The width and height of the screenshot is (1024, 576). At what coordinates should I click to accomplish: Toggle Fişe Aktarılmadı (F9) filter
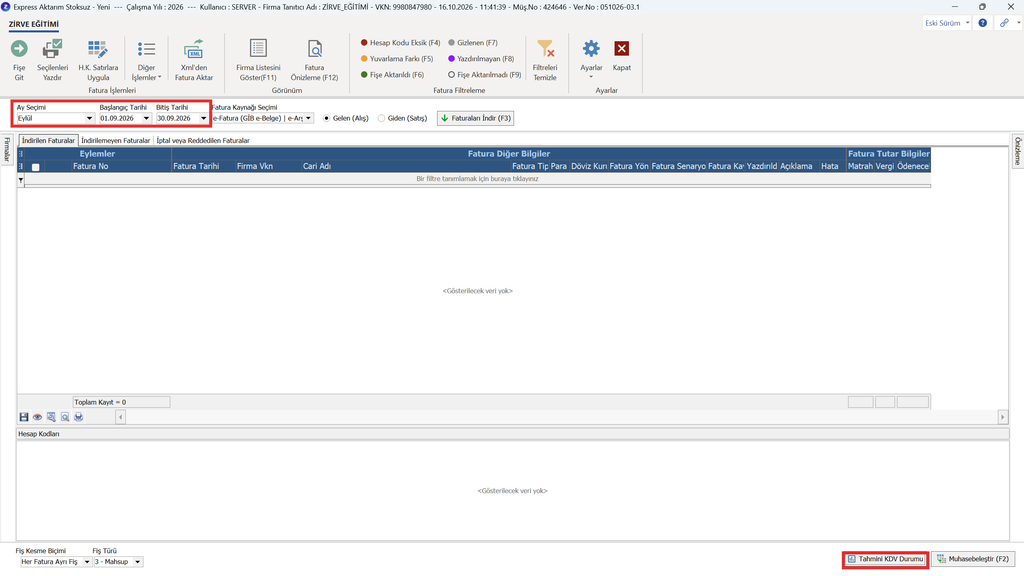[x=485, y=74]
